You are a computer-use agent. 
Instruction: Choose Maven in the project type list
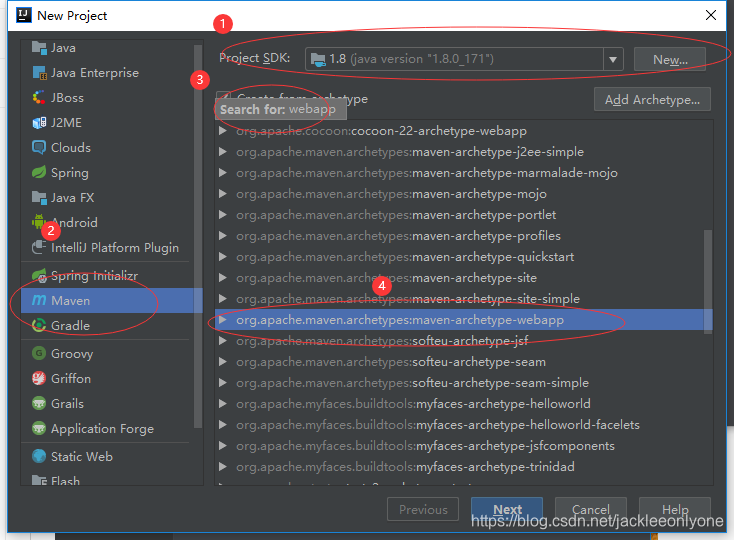pyautogui.click(x=107, y=300)
